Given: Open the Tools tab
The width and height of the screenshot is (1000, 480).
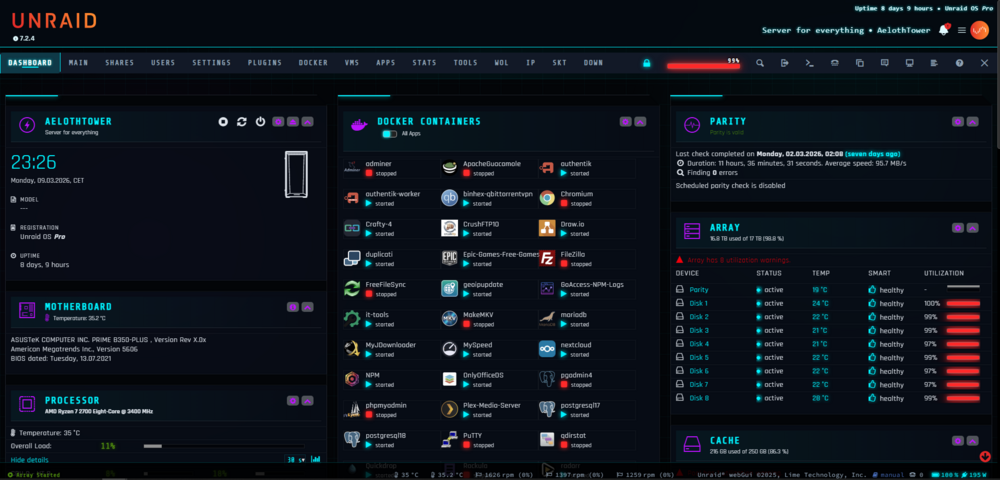Looking at the screenshot, I should [466, 63].
